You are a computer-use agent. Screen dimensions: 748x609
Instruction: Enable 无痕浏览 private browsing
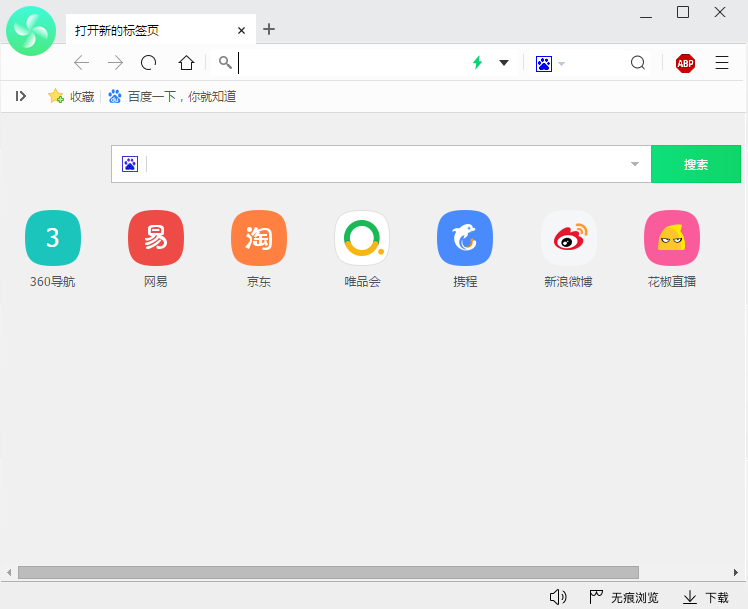pos(623,597)
